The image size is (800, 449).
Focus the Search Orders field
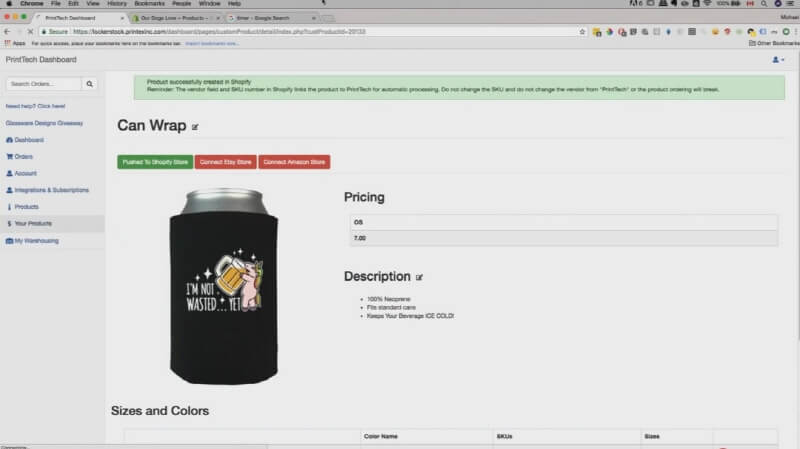(44, 84)
